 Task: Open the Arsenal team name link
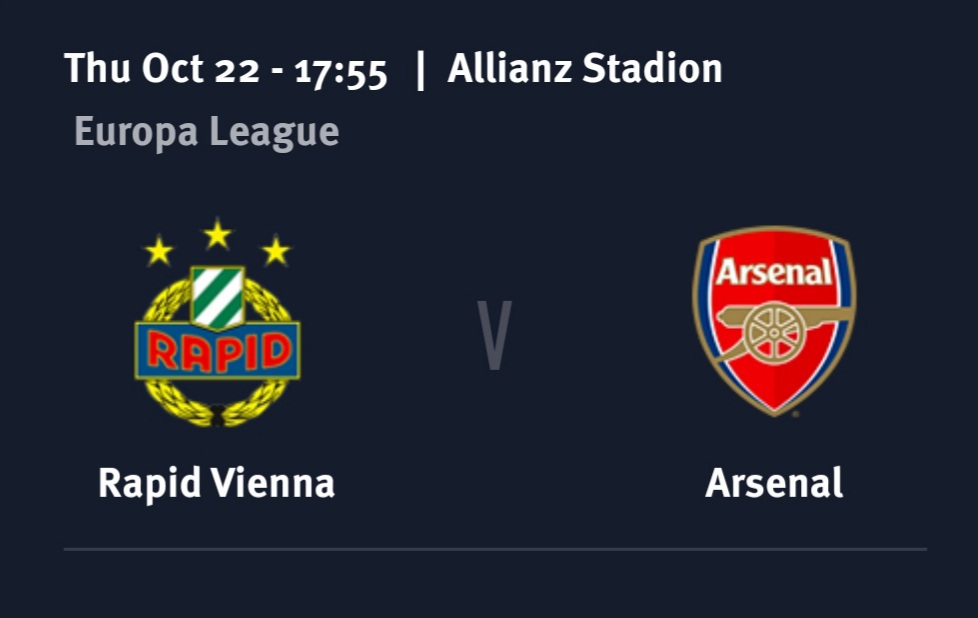pos(774,483)
